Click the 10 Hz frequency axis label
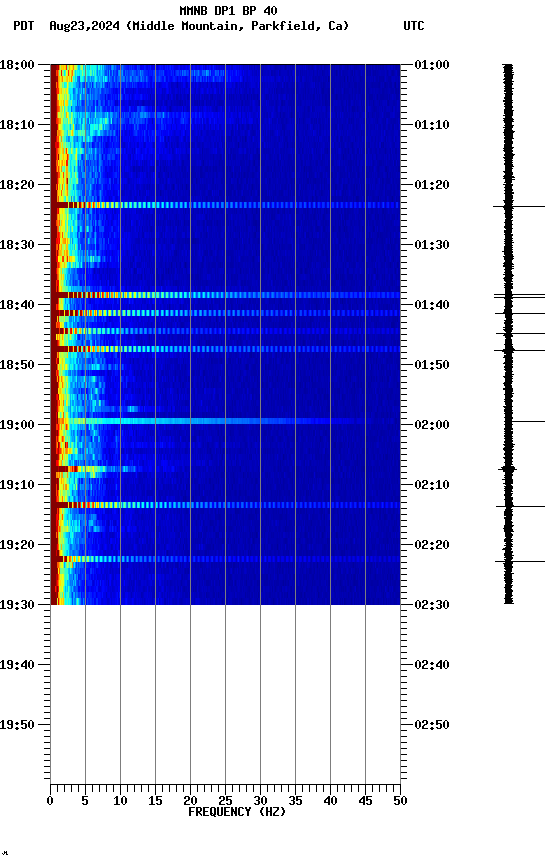 coord(120,801)
